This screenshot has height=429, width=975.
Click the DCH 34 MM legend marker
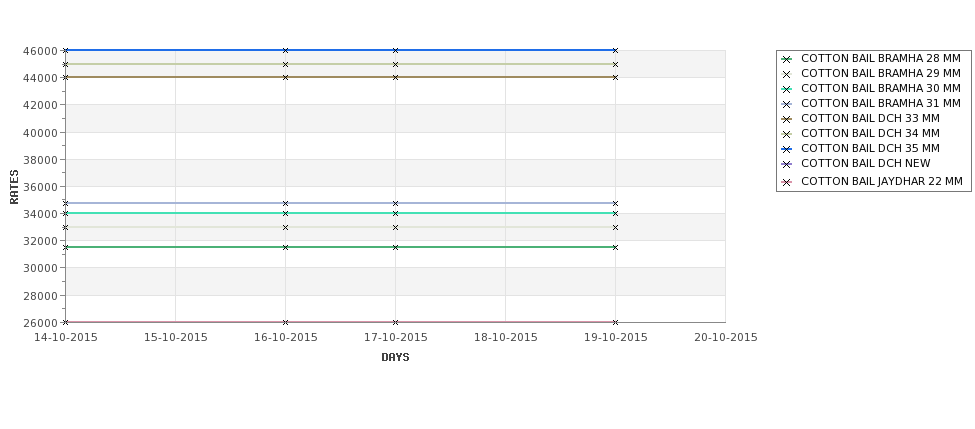[x=786, y=134]
